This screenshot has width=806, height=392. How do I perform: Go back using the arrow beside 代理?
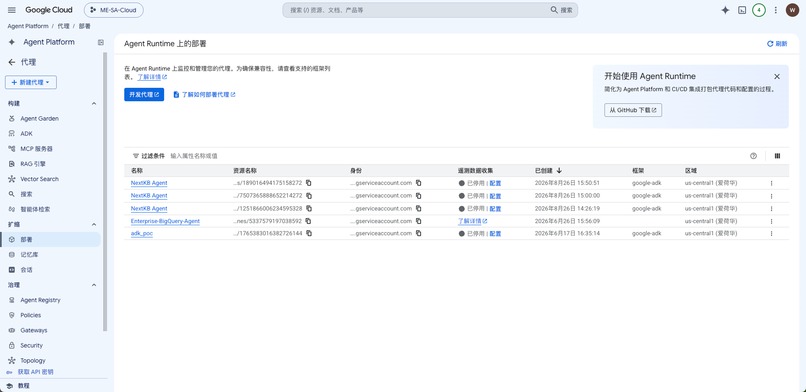tap(11, 62)
